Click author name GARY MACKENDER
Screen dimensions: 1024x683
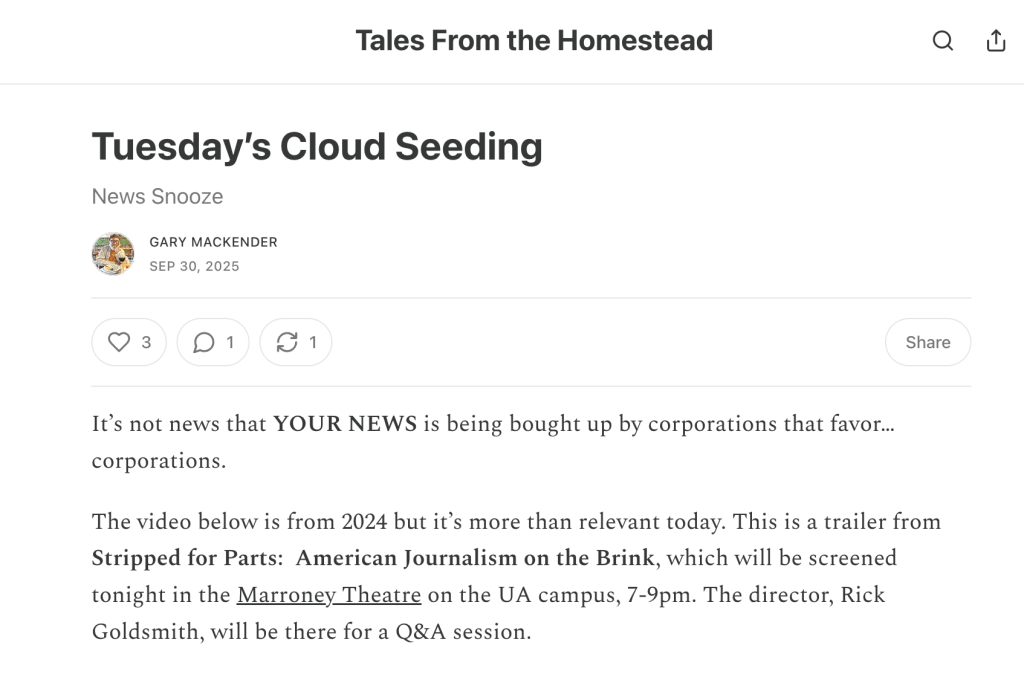click(x=213, y=242)
